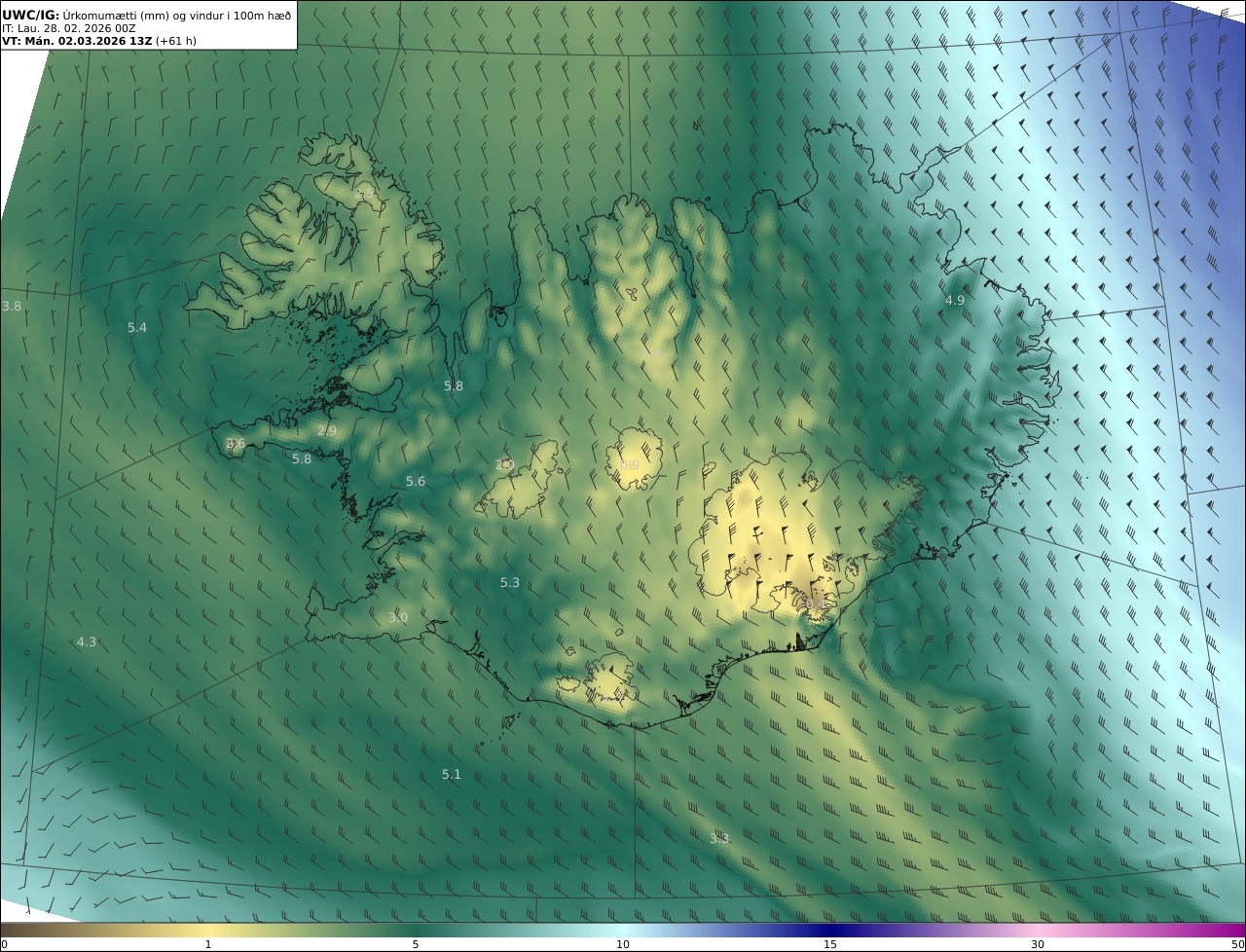Click the colour bar at the 5 tick
The height and width of the screenshot is (952, 1246).
click(x=416, y=931)
